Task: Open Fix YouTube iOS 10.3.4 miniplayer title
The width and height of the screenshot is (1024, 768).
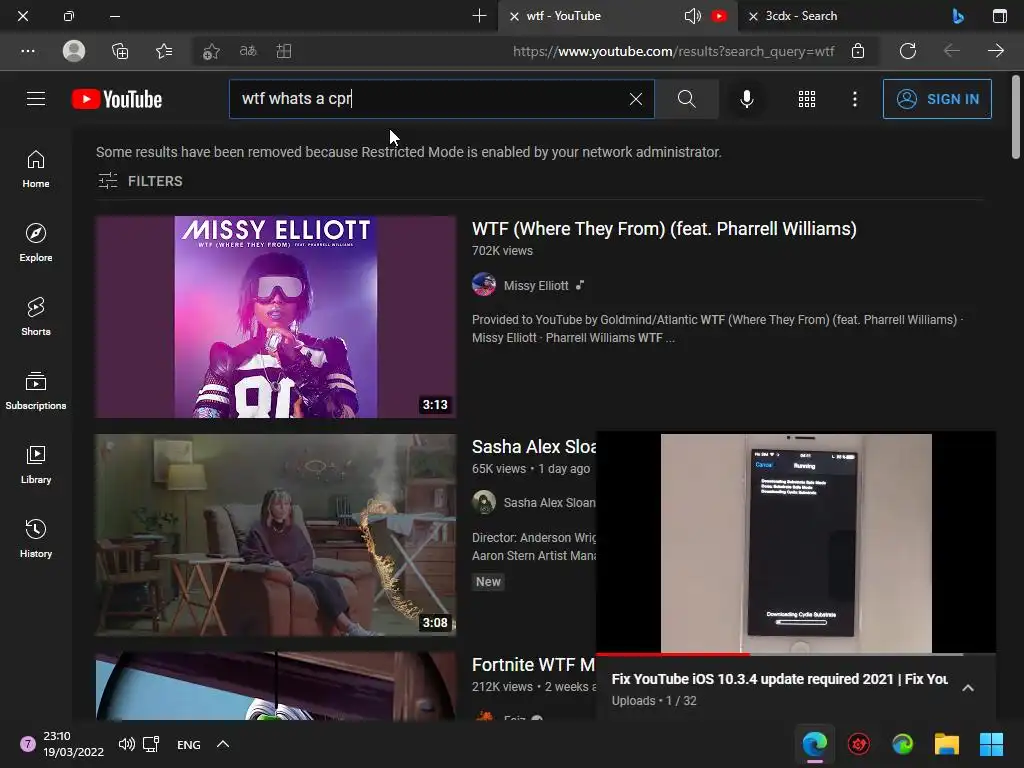Action: point(779,679)
